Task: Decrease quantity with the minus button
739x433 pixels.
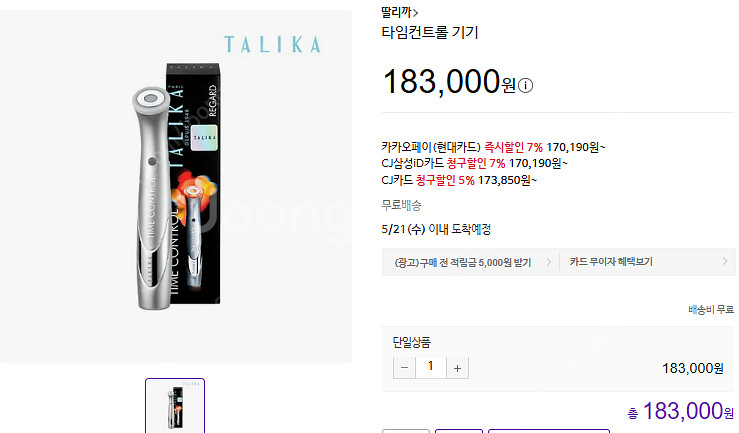Action: point(404,368)
